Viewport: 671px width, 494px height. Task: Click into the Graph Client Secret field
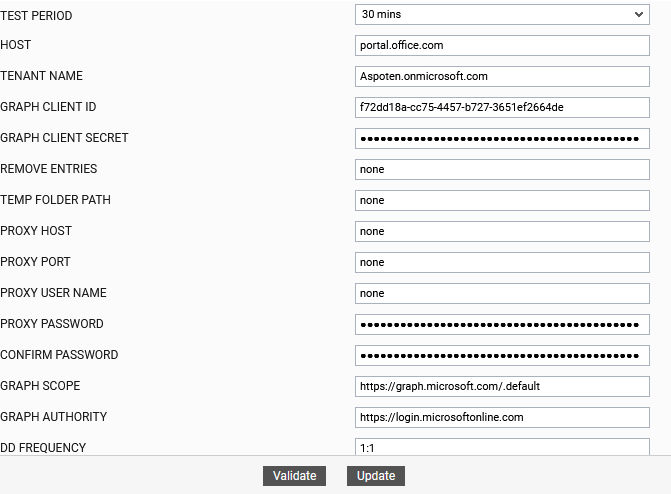tap(502, 138)
